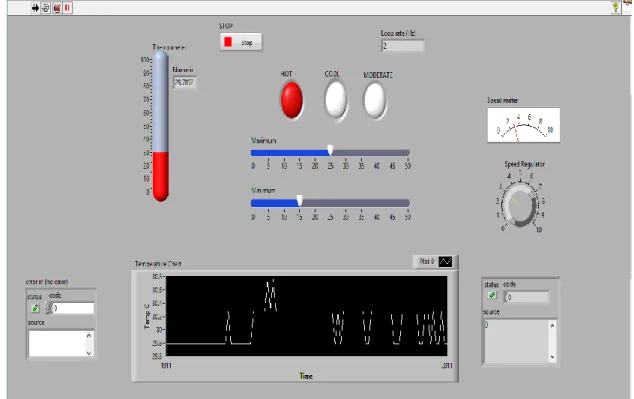Click the red STOP button
Screen dimensions: 634x399
[241, 42]
